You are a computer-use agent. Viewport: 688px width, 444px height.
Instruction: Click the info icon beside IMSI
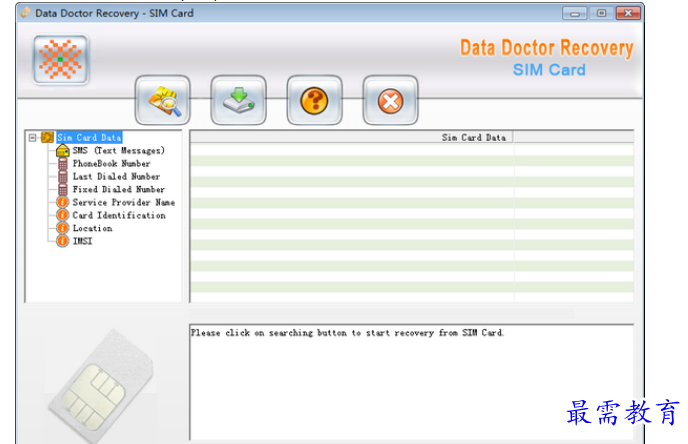pyautogui.click(x=63, y=241)
